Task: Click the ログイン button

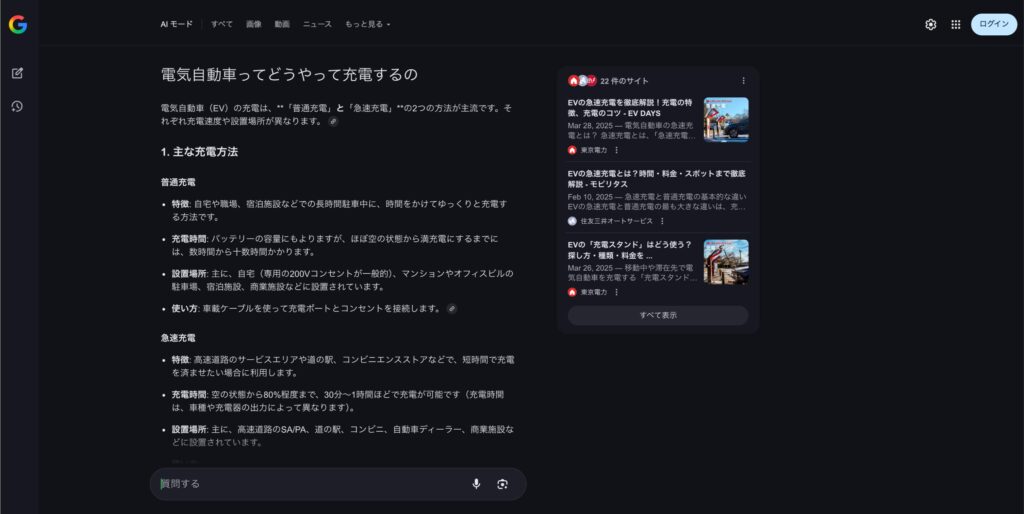Action: coord(993,25)
